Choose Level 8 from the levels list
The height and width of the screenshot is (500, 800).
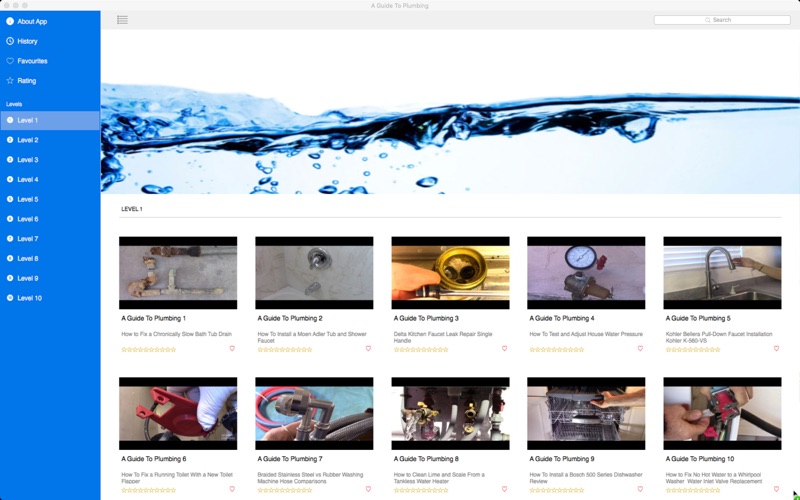click(x=50, y=258)
